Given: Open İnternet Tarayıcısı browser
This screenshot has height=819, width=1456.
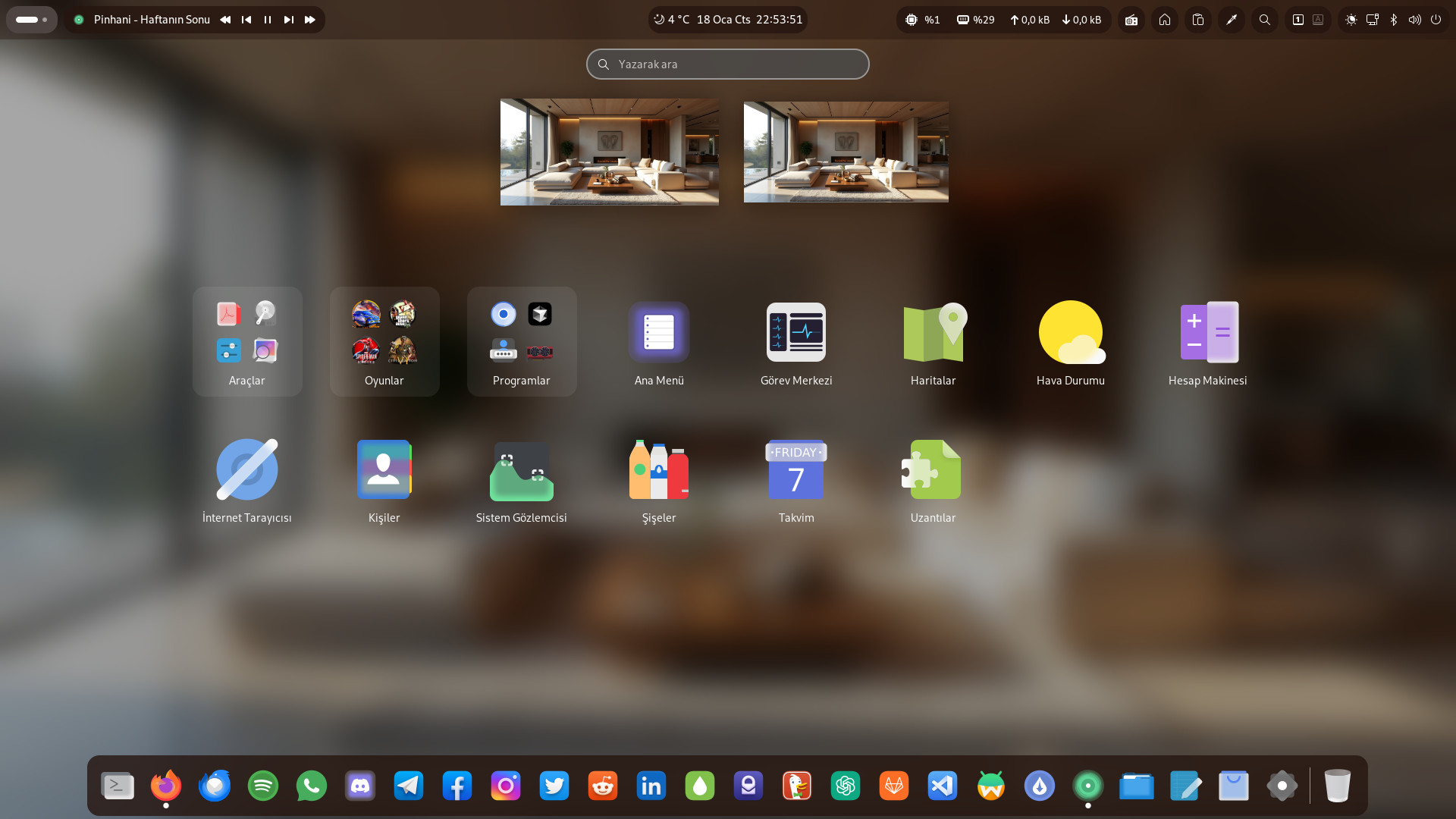Looking at the screenshot, I should point(247,480).
